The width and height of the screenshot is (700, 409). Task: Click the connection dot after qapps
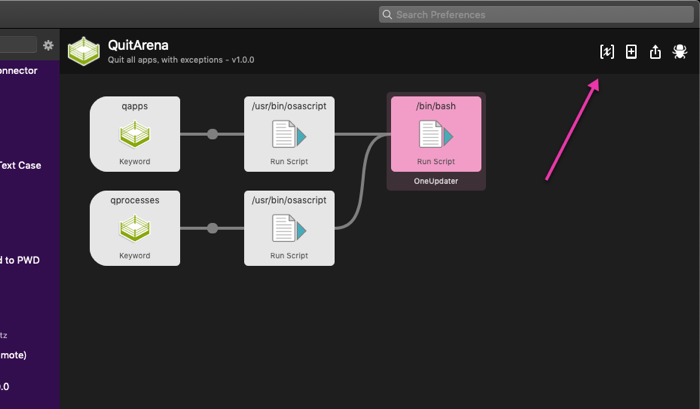tap(212, 134)
